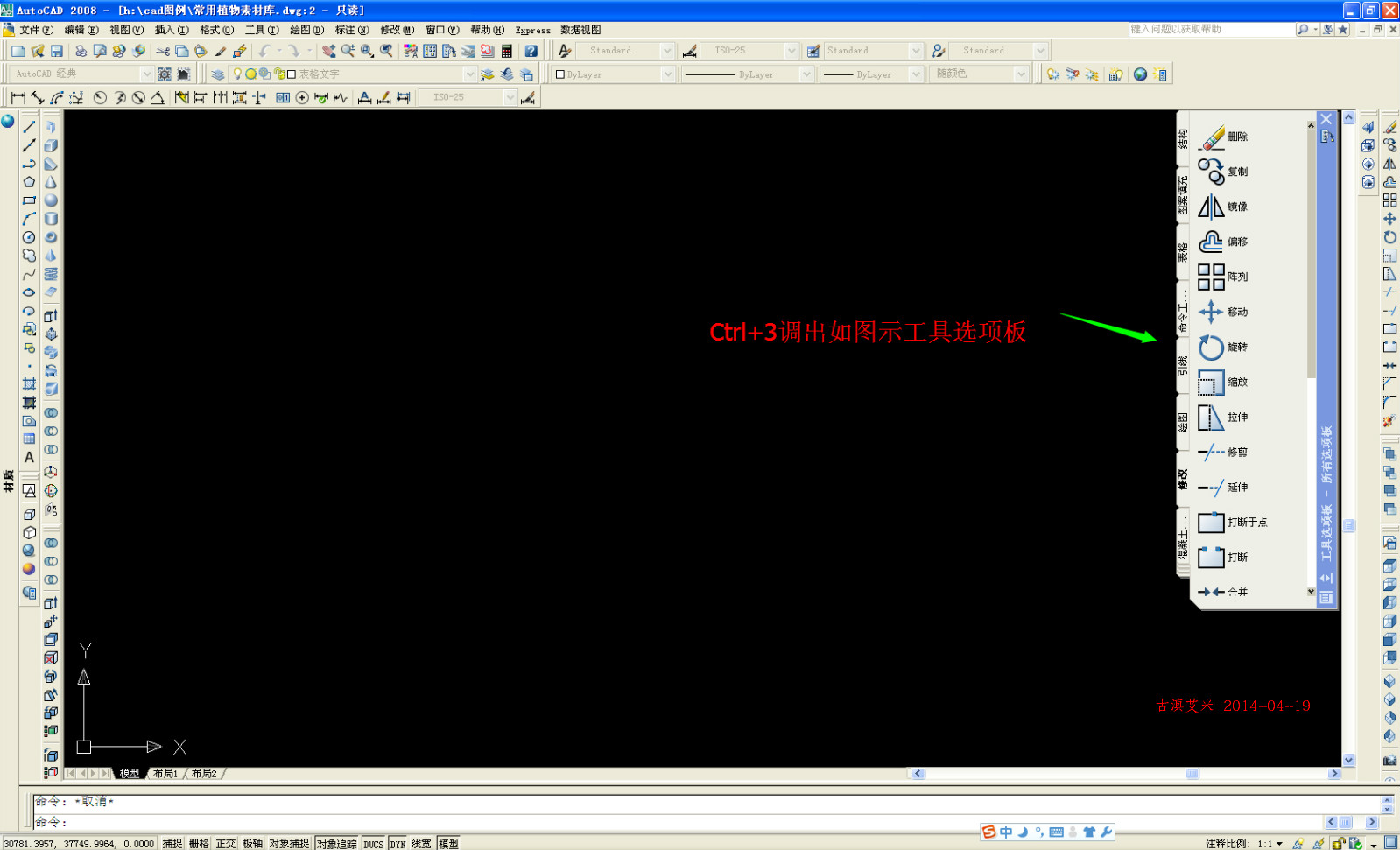Select the 拉伸 (Stretch) tool in the palette
The height and width of the screenshot is (850, 1400).
1224,418
